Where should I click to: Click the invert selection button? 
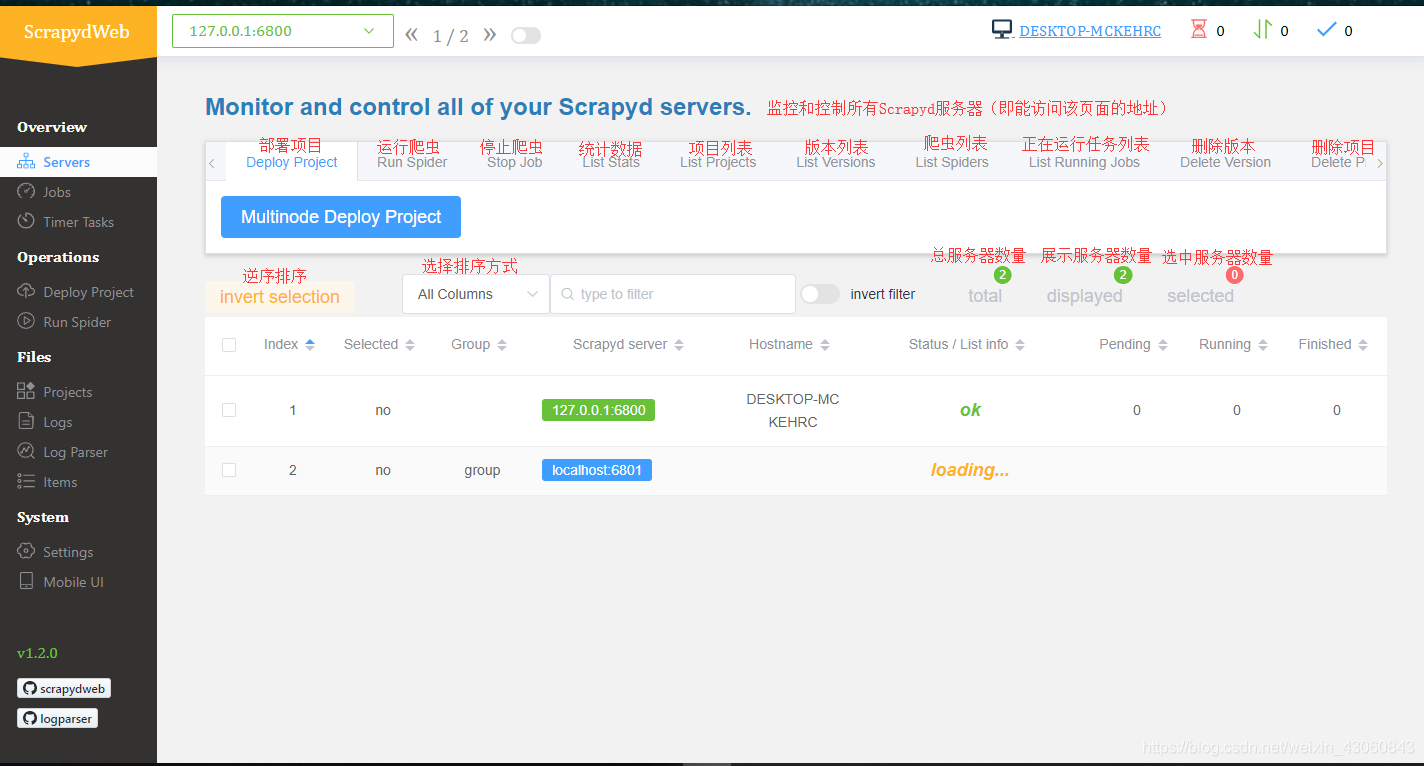point(280,297)
